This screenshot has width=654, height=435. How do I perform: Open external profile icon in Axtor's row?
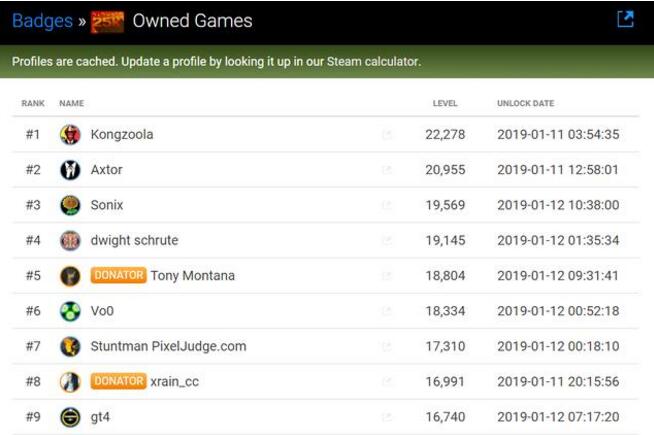coord(387,170)
